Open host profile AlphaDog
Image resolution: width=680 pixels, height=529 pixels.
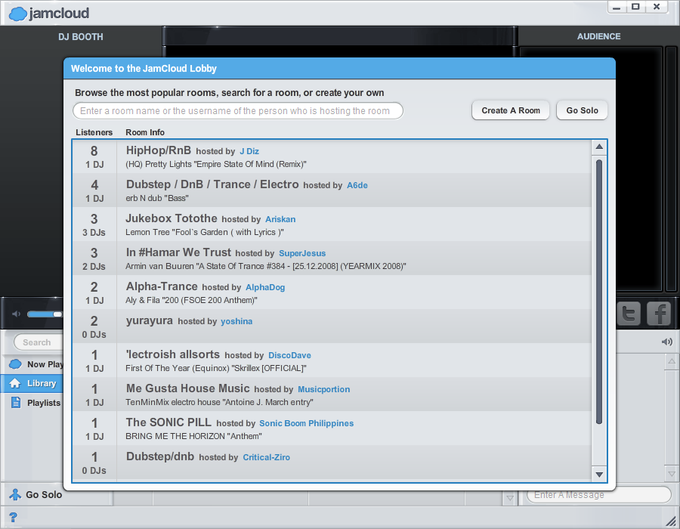265,287
